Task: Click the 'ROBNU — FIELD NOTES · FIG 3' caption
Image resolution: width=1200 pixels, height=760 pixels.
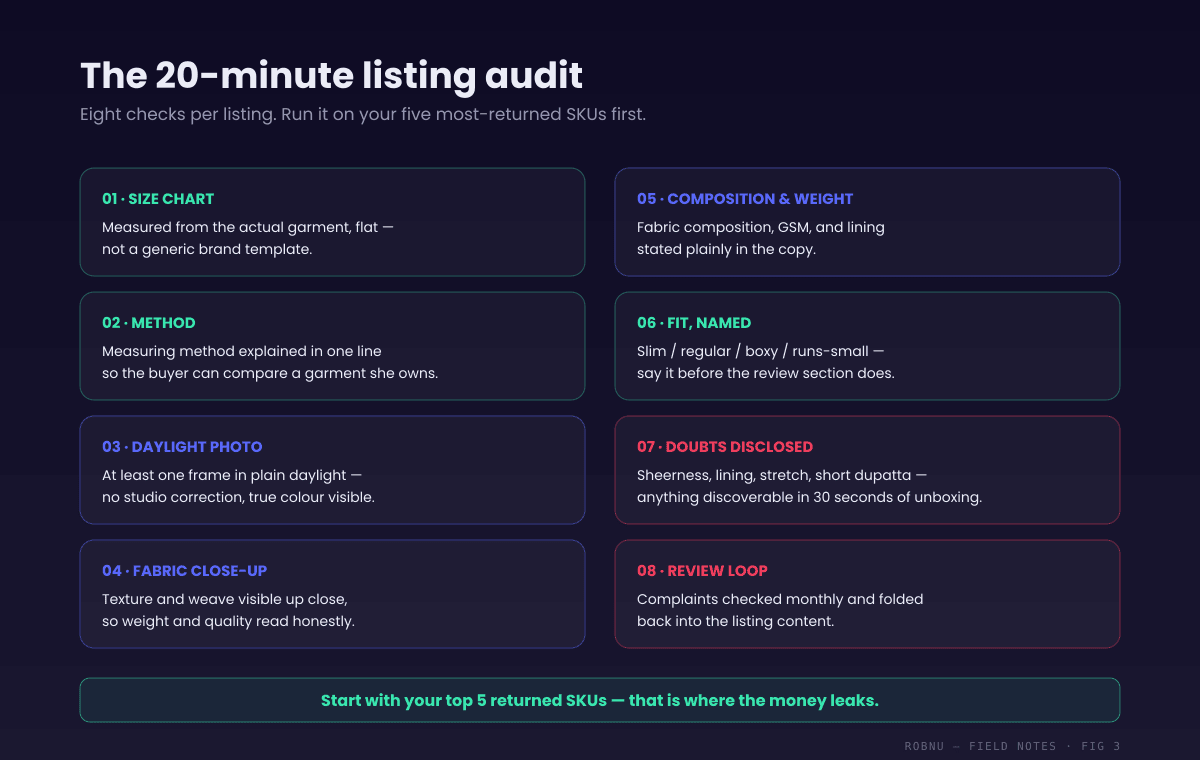Action: click(1012, 746)
